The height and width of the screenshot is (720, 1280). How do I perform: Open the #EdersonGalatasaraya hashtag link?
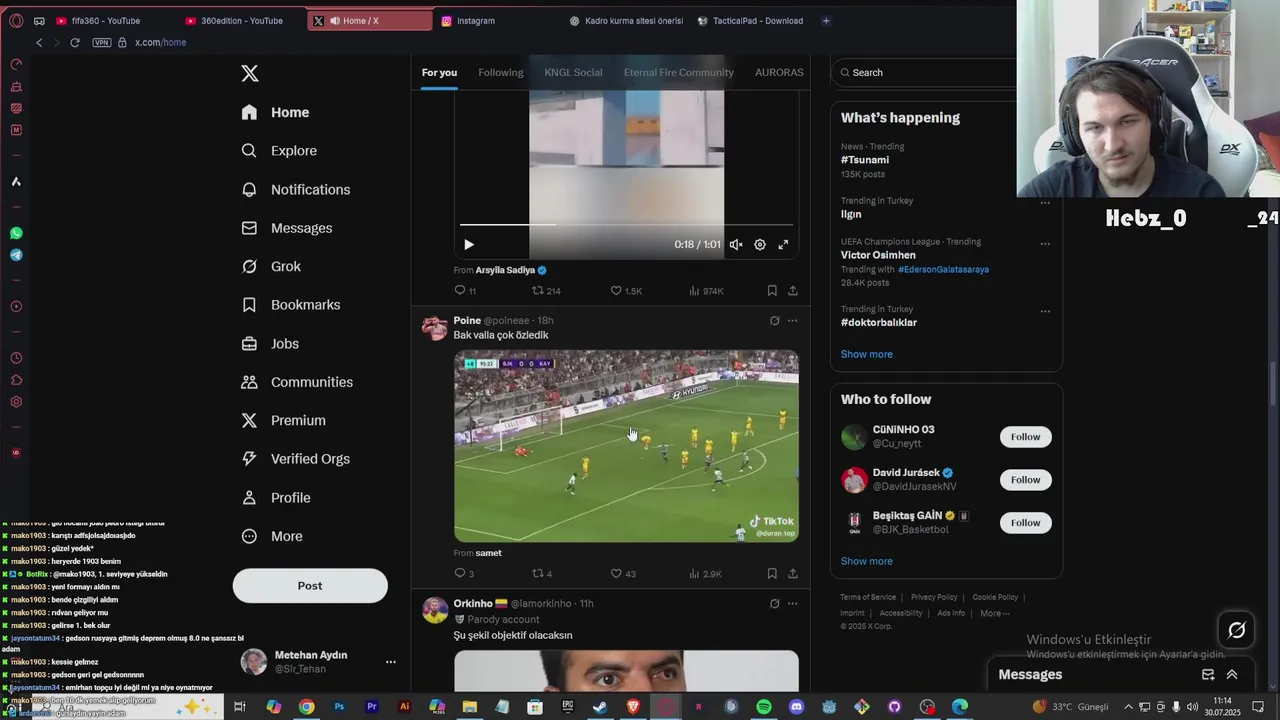[943, 269]
